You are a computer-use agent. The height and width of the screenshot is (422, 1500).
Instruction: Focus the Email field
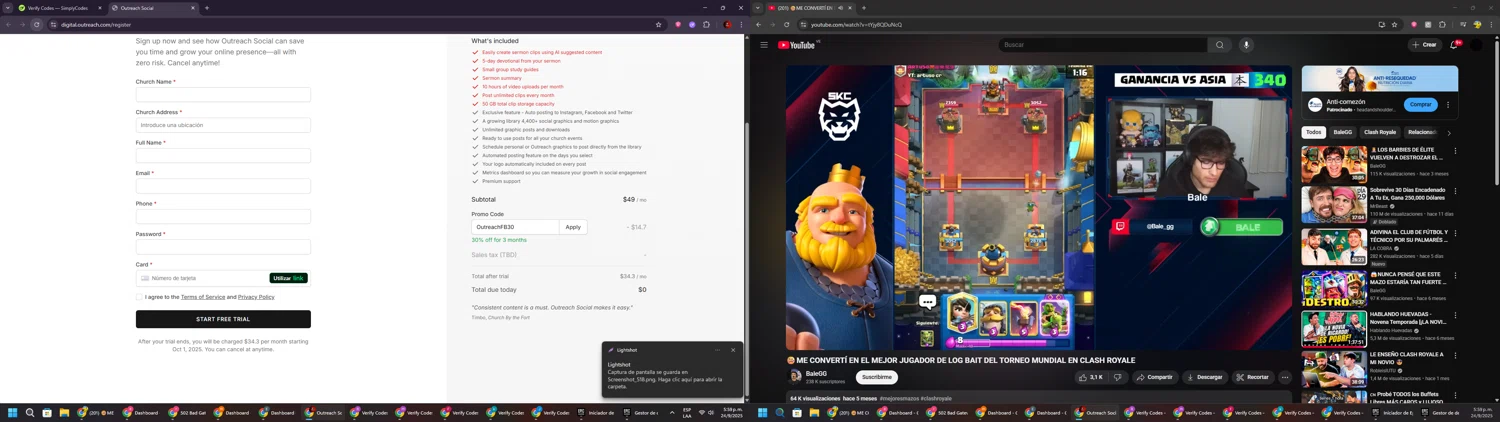(223, 186)
